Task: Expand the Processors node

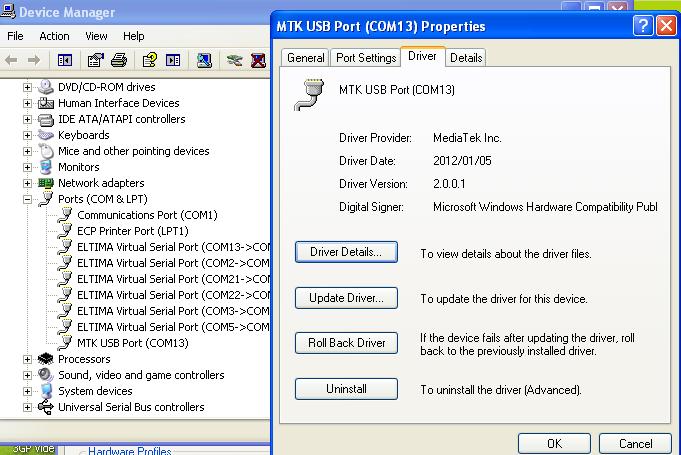Action: [x=27, y=359]
